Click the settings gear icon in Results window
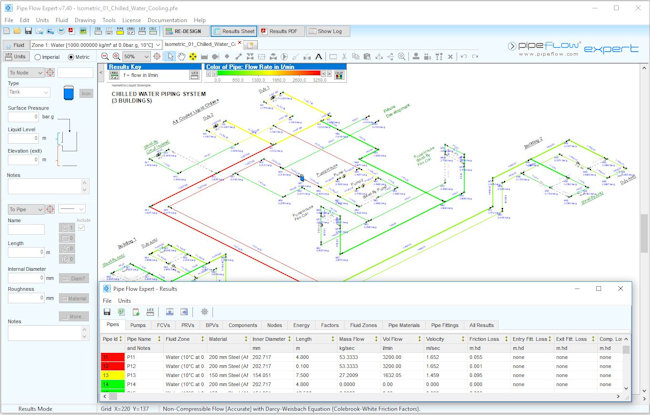The width and height of the screenshot is (650, 415). pyautogui.click(x=204, y=312)
